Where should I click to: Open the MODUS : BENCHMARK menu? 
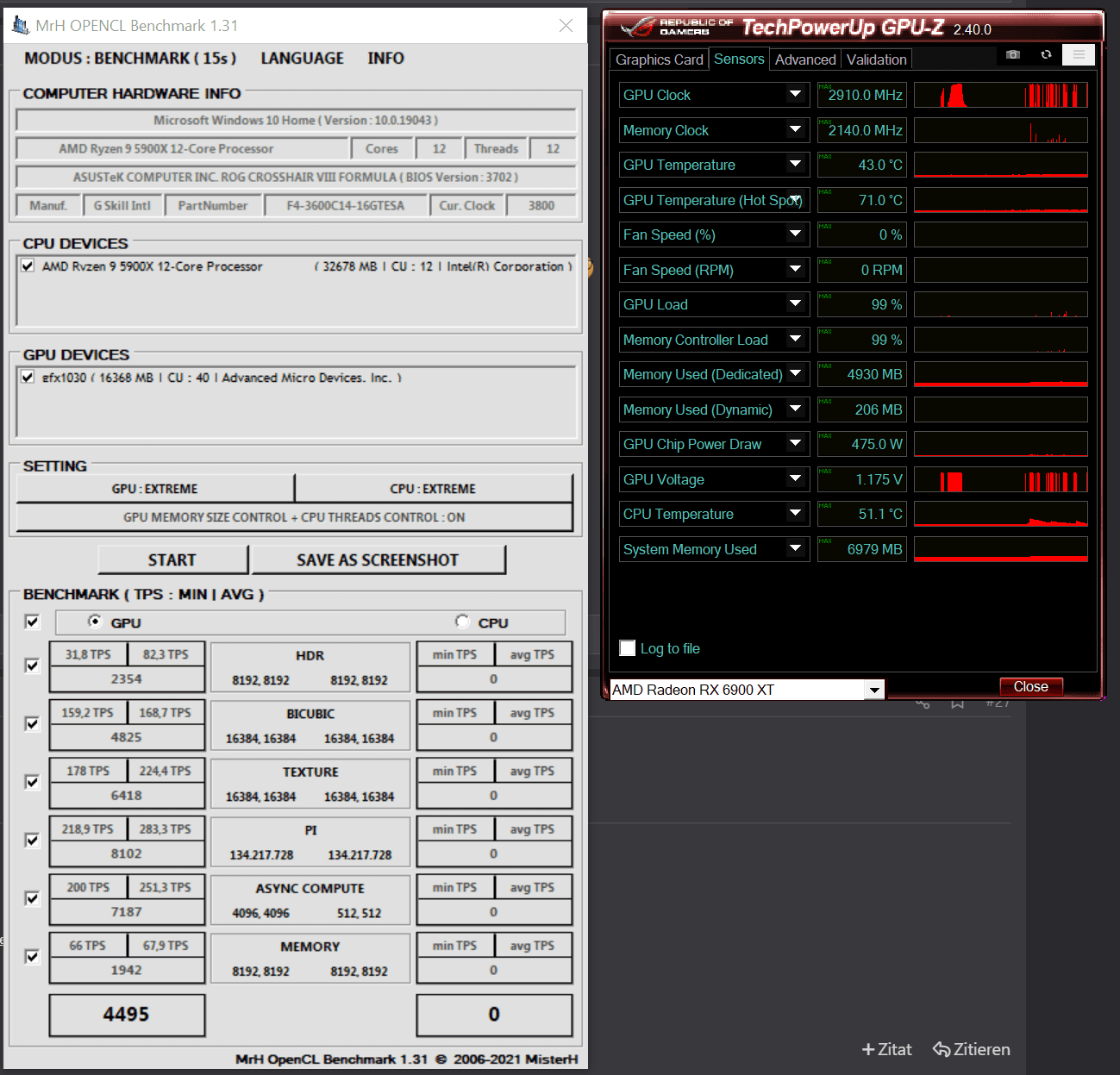pyautogui.click(x=130, y=59)
